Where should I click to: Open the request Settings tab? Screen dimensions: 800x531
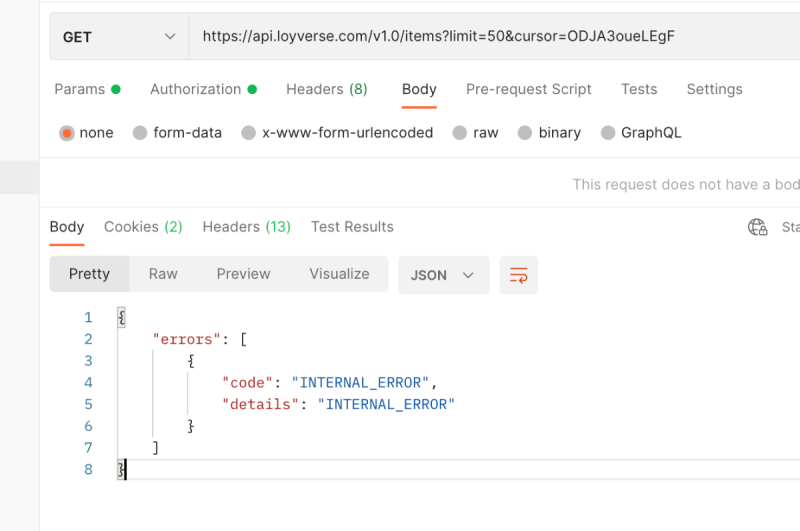(x=714, y=89)
